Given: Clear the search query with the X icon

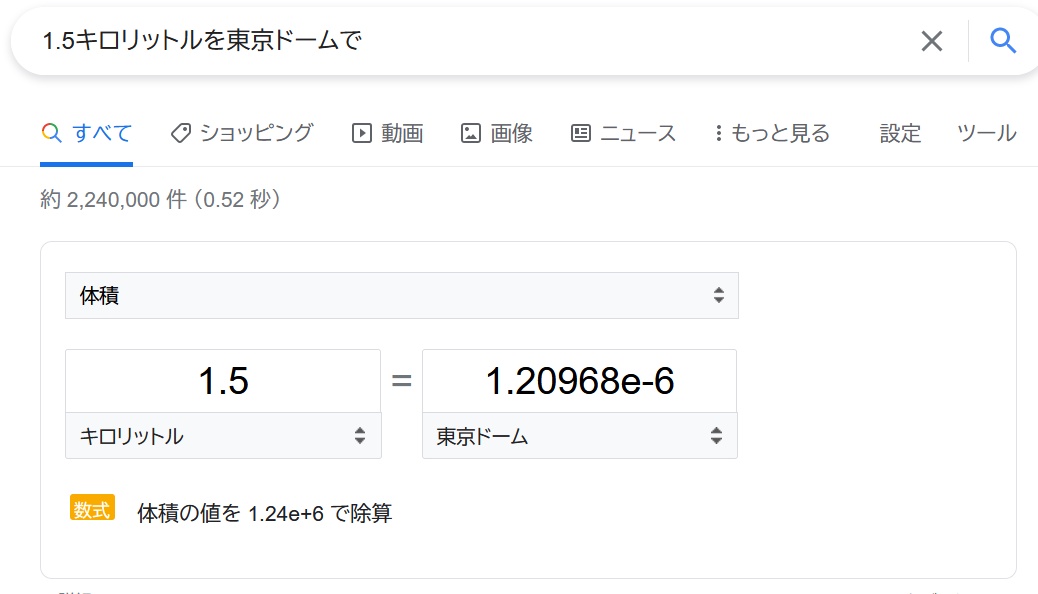Looking at the screenshot, I should click(931, 41).
